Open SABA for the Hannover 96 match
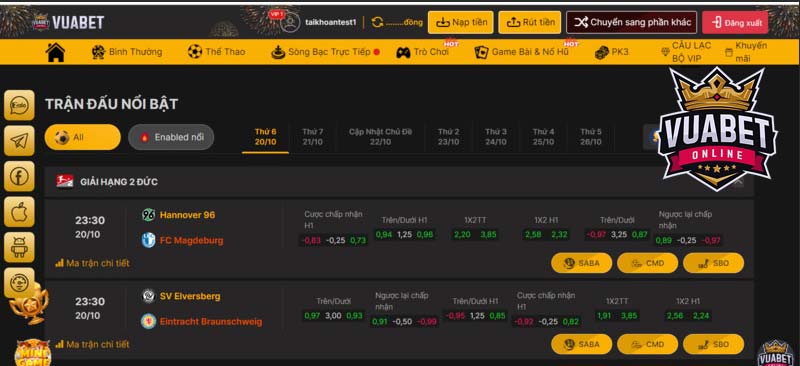This screenshot has width=800, height=366. [581, 263]
